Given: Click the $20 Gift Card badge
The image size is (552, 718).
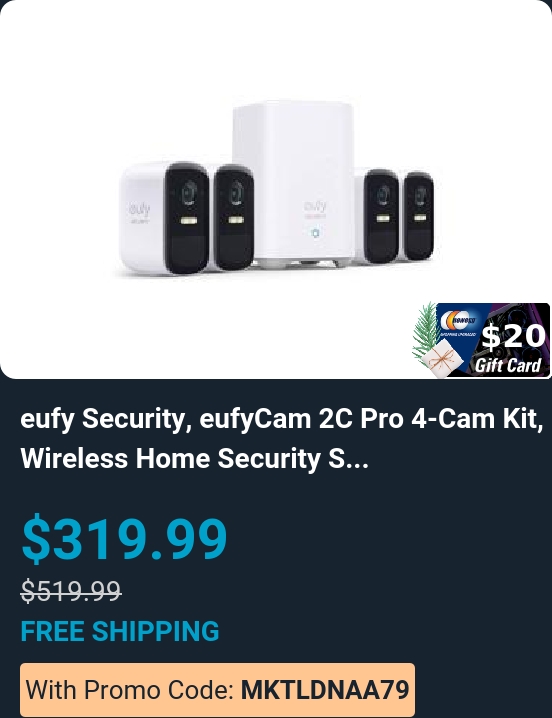Looking at the screenshot, I should 481,340.
